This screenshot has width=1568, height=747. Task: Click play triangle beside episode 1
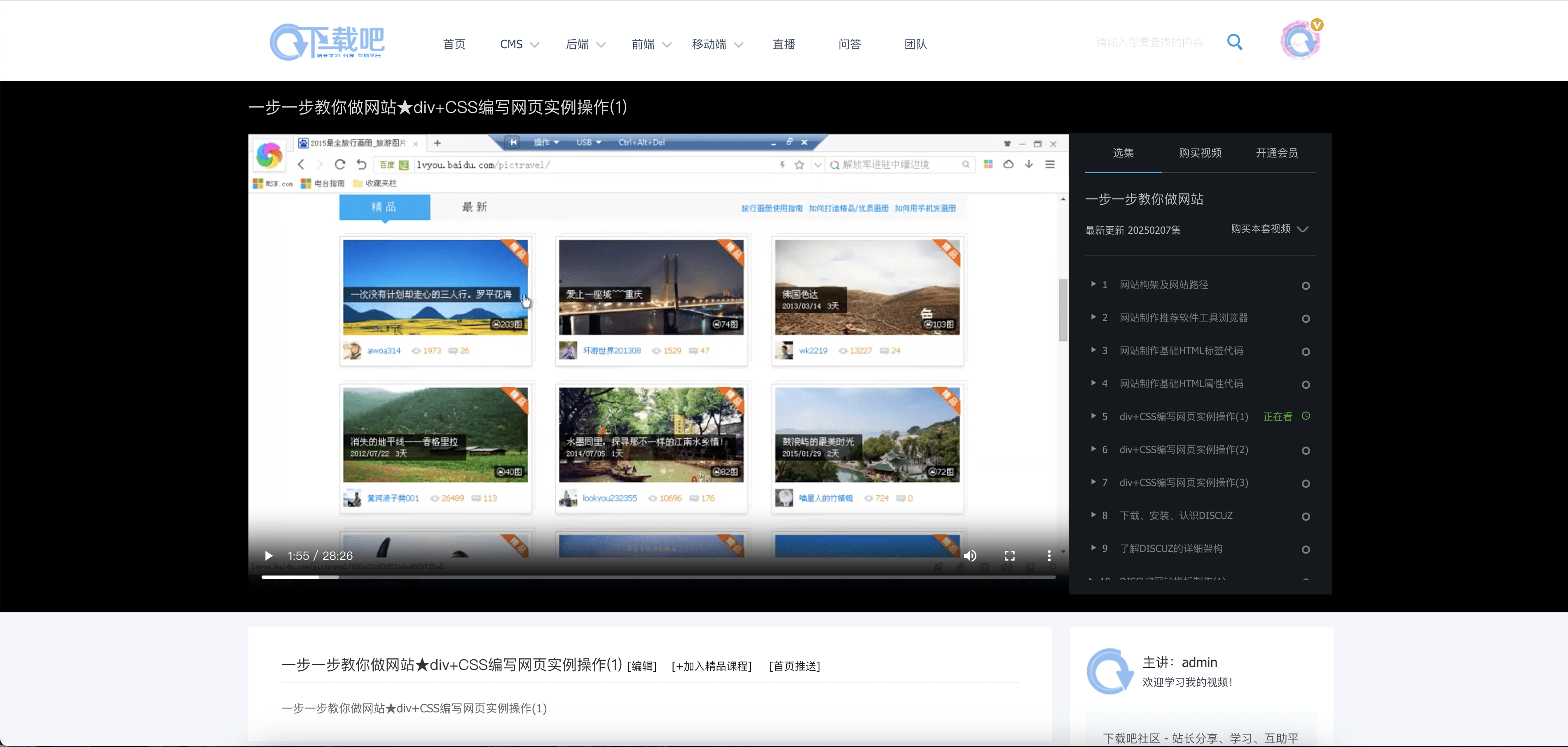[x=1093, y=284]
